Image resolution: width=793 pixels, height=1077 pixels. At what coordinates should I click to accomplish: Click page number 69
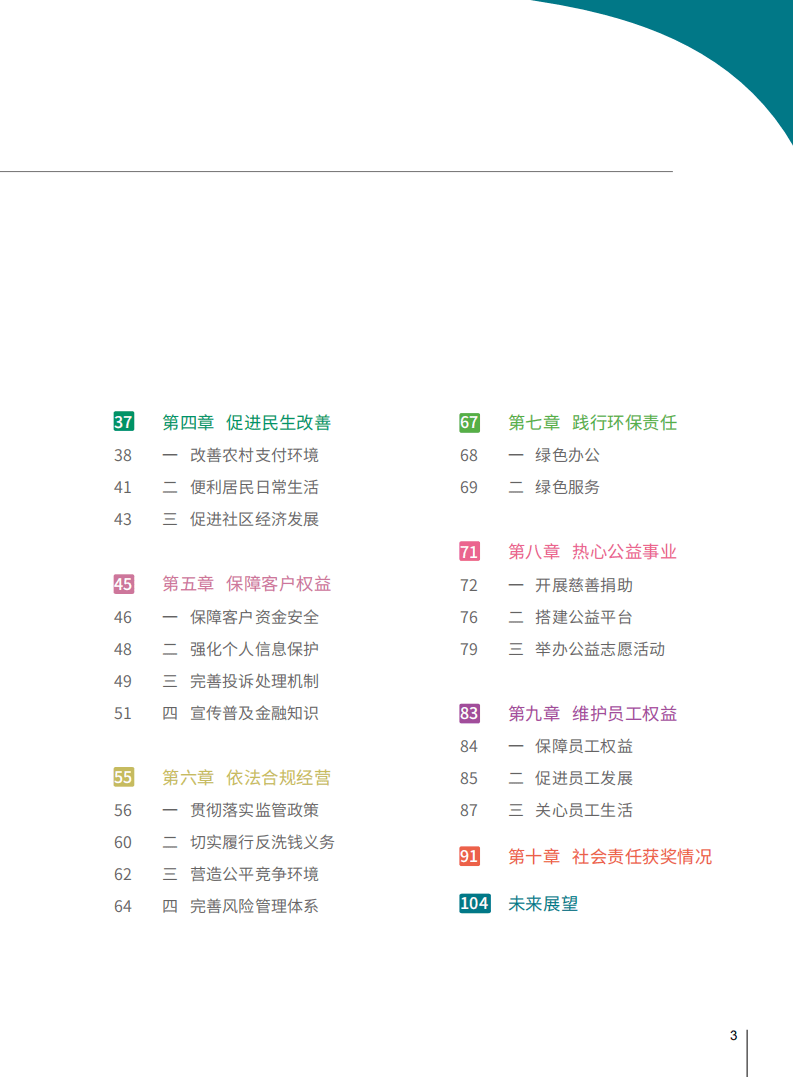(469, 488)
